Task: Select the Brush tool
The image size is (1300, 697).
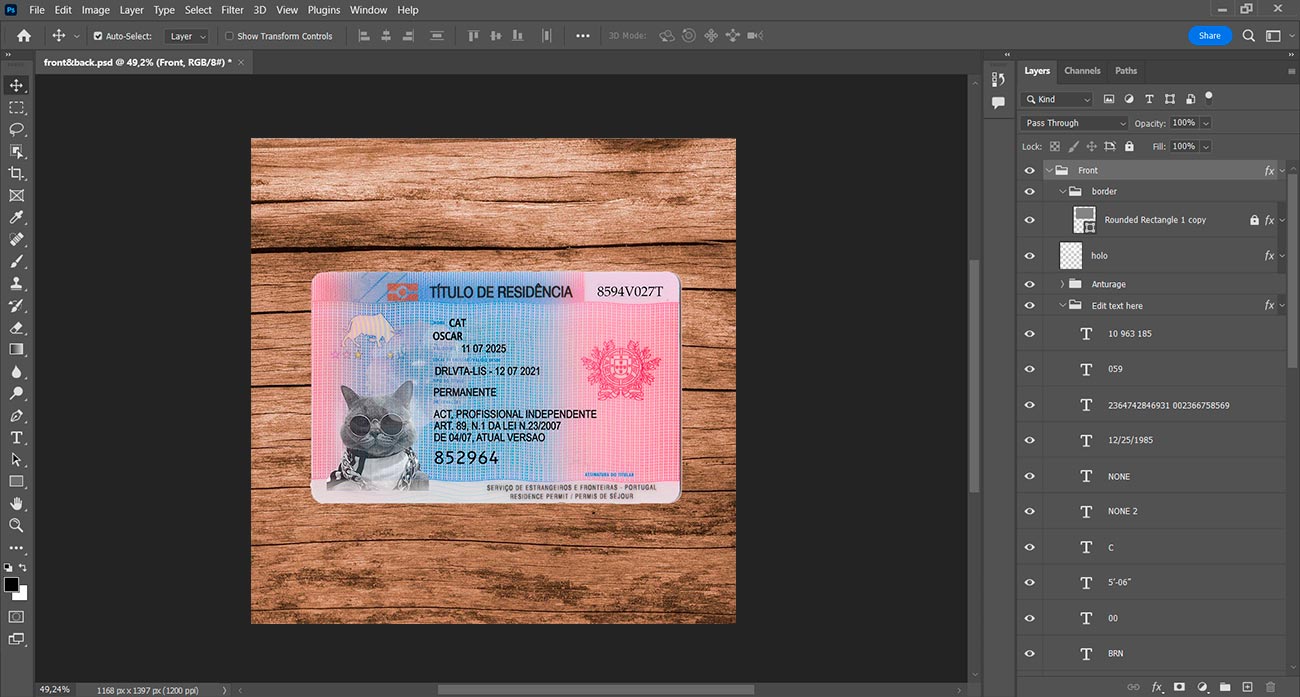Action: pyautogui.click(x=16, y=261)
